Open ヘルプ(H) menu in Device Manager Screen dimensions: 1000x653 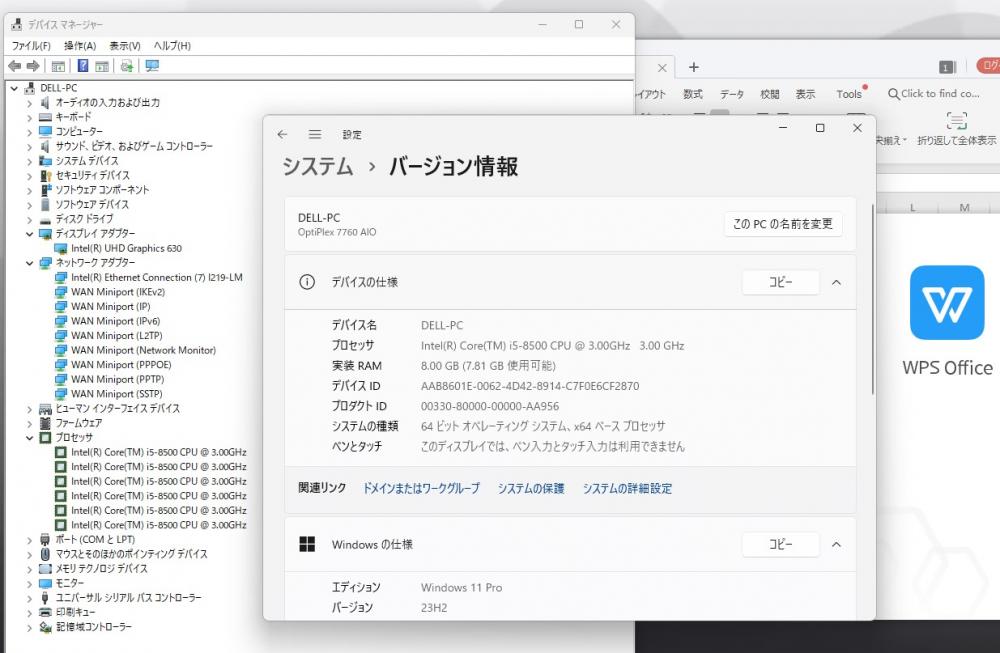[172, 46]
